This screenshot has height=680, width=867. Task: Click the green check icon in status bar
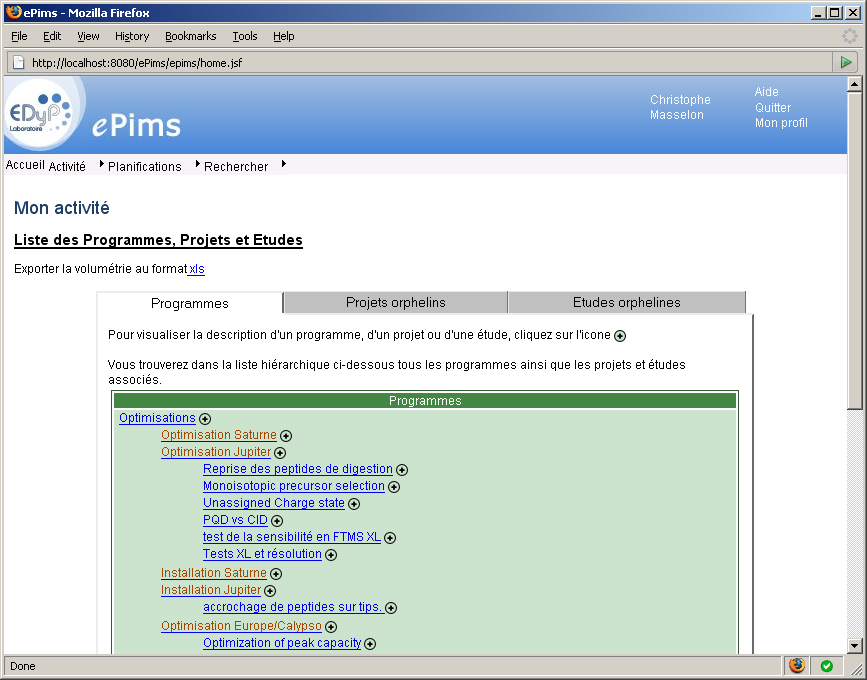(x=827, y=665)
